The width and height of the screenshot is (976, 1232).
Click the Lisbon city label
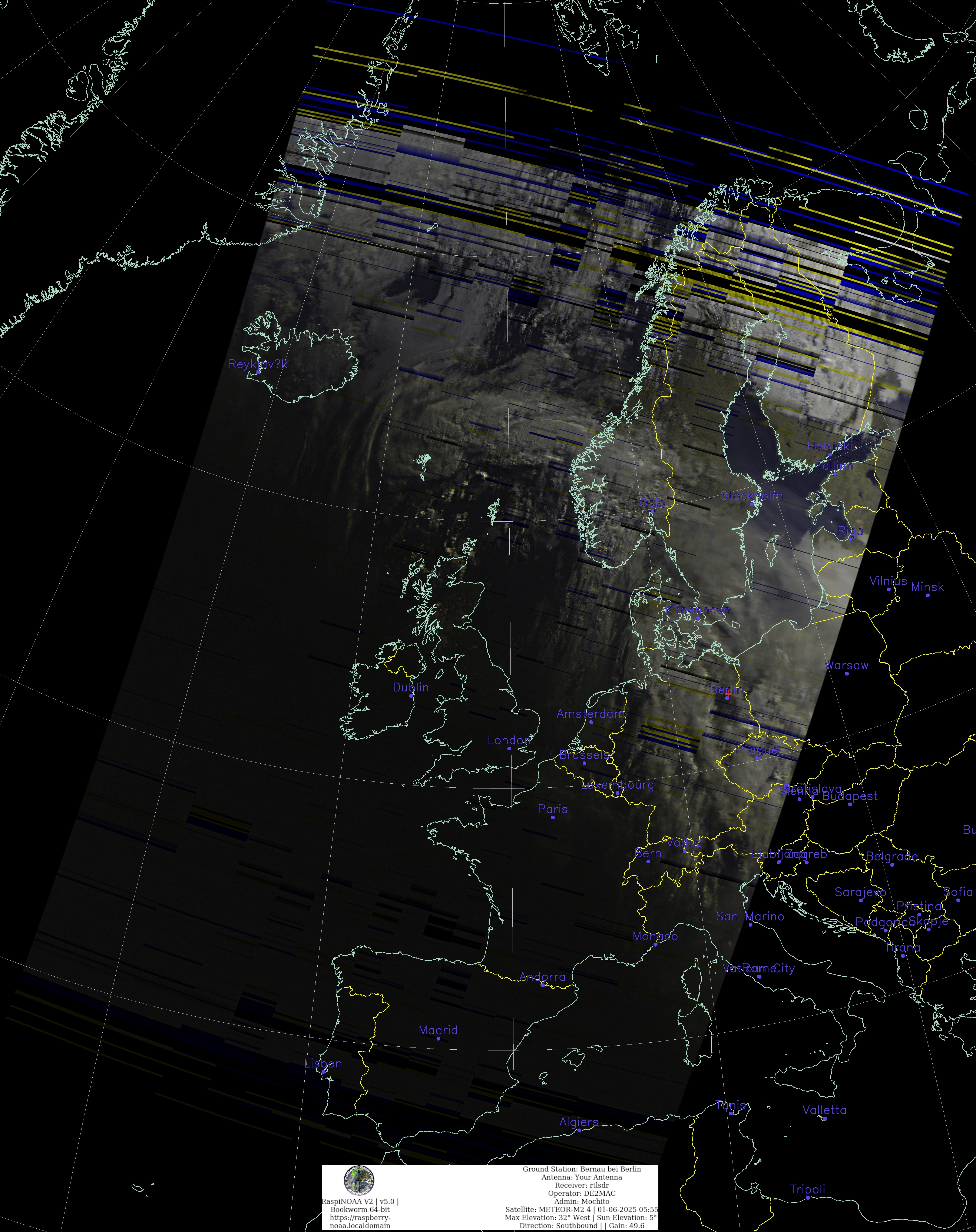[323, 1063]
